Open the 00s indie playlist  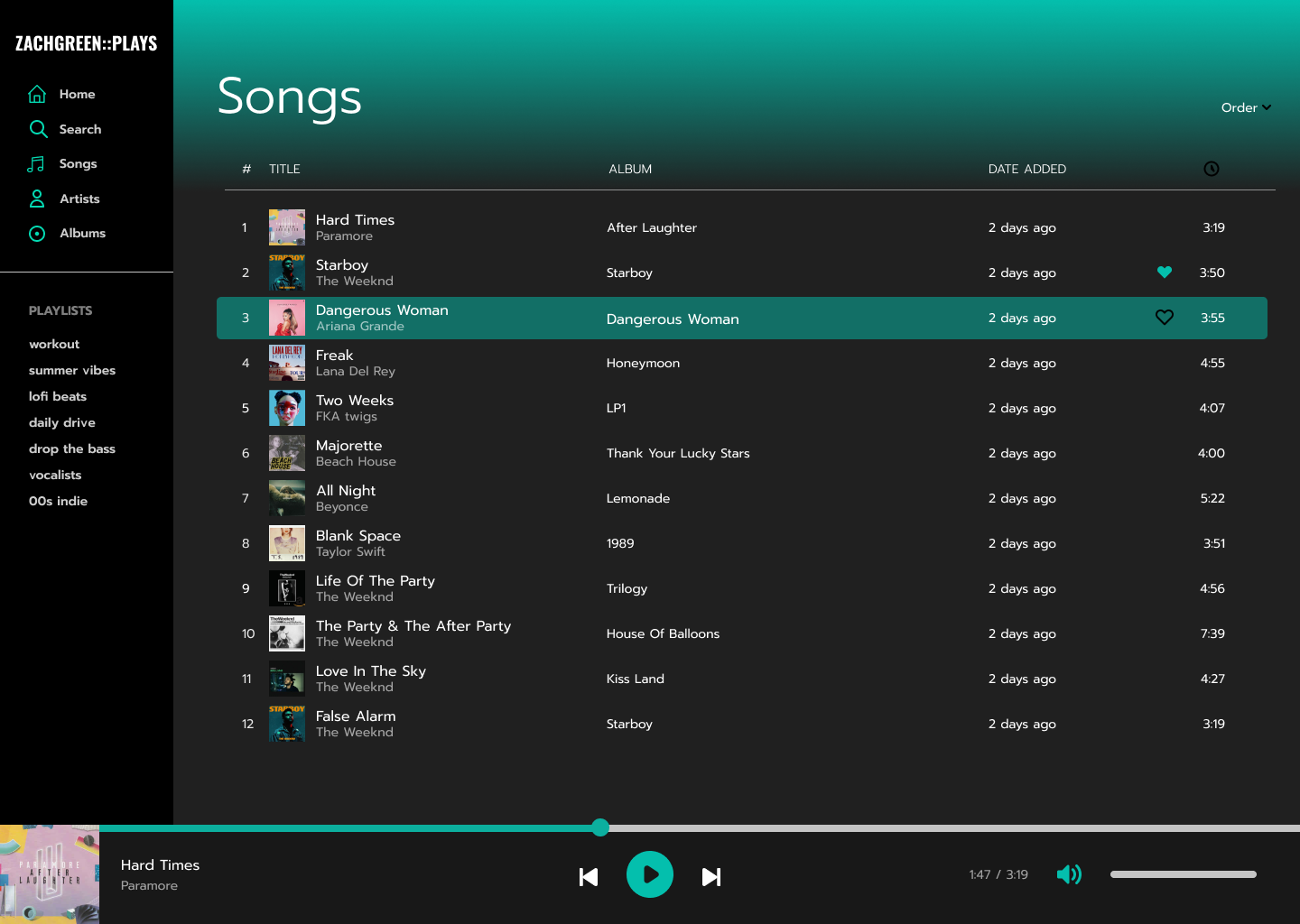(59, 501)
